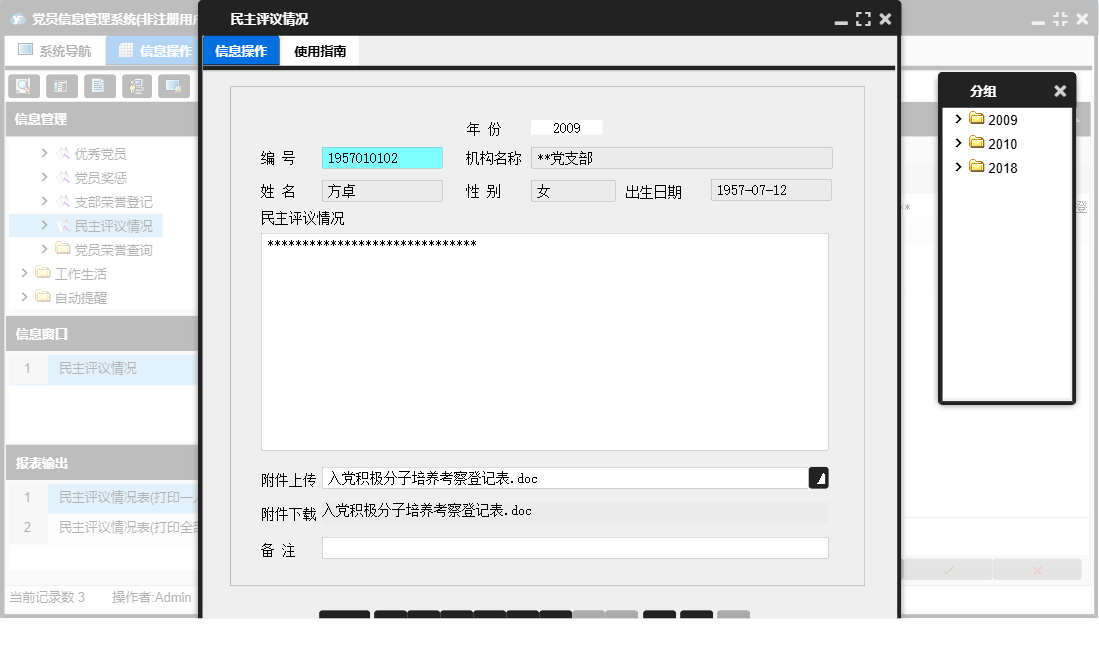Expand the 工作生活 tree node
Image resolution: width=1099 pixels, height=655 pixels.
point(25,273)
